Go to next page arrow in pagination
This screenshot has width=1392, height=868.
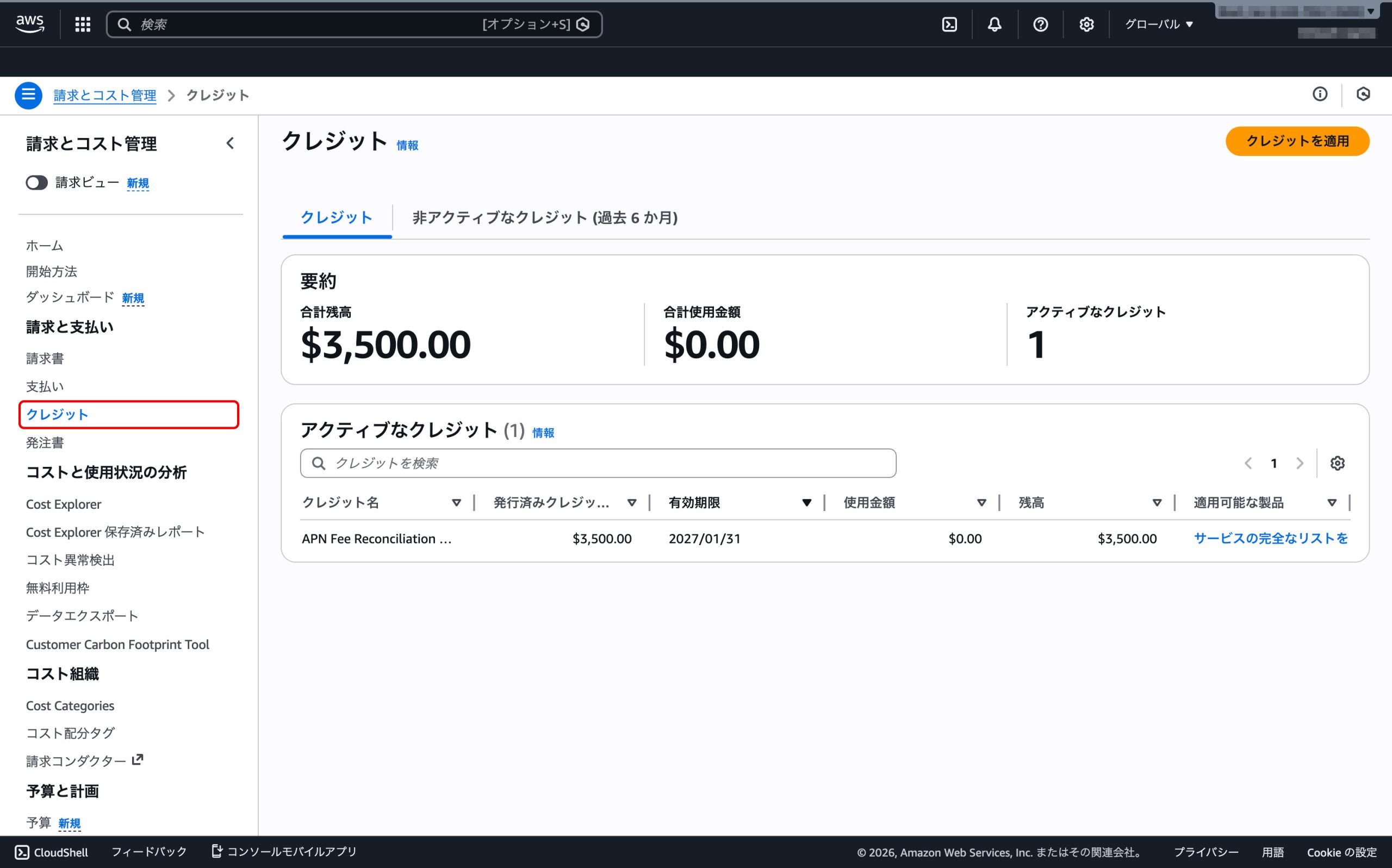click(1300, 463)
